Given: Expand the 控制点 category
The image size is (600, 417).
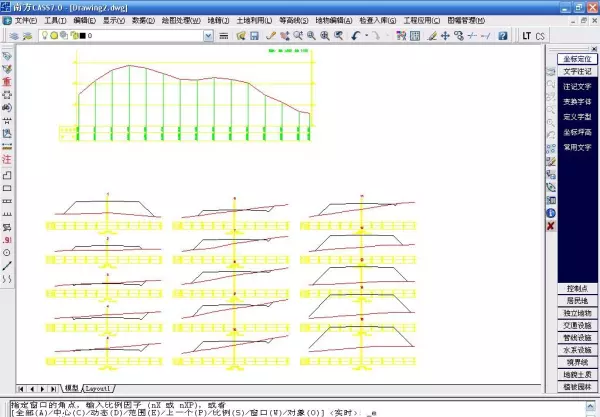Looking at the screenshot, I should (577, 288).
